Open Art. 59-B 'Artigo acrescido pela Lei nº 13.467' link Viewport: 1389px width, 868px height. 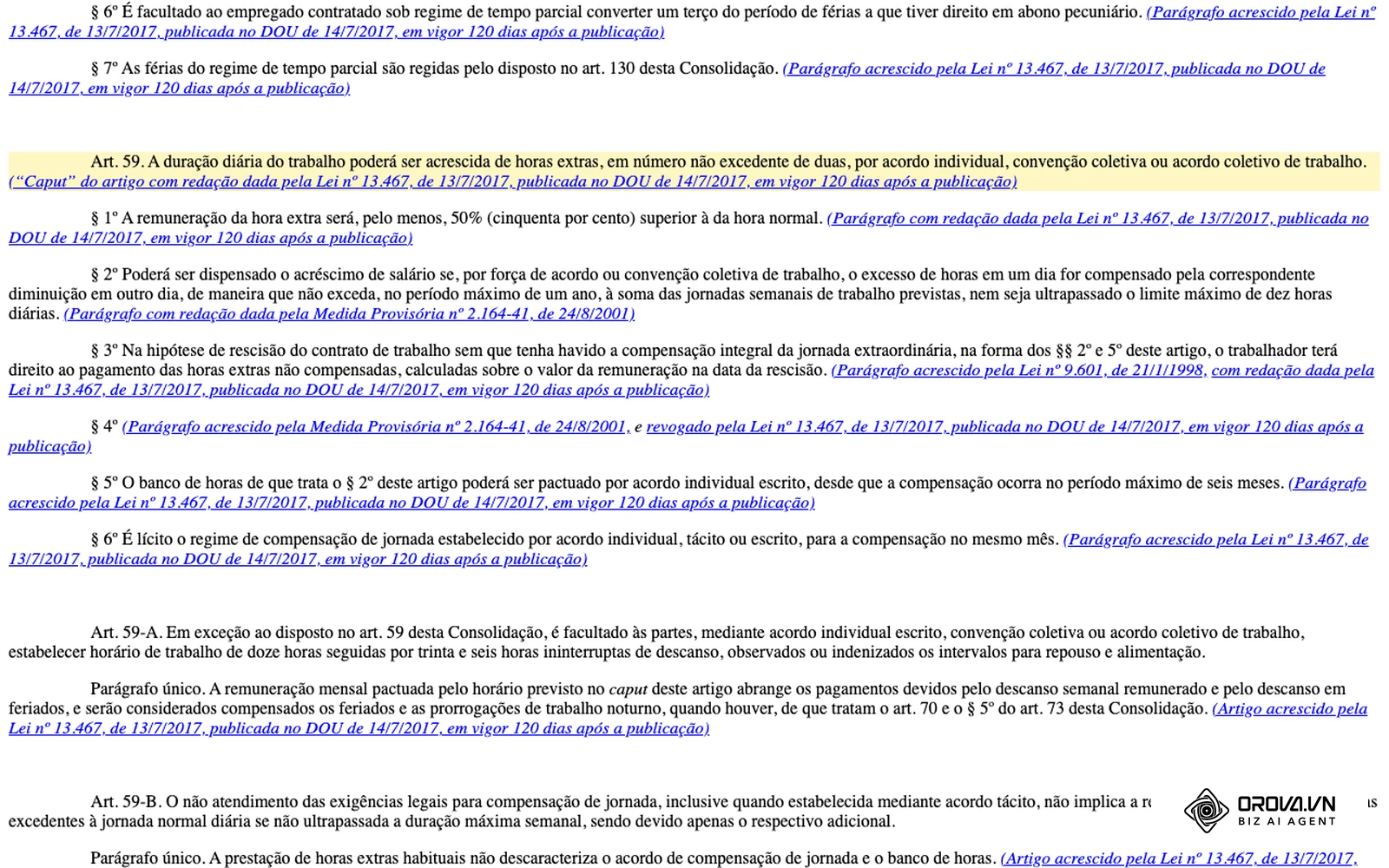[x=1178, y=858]
